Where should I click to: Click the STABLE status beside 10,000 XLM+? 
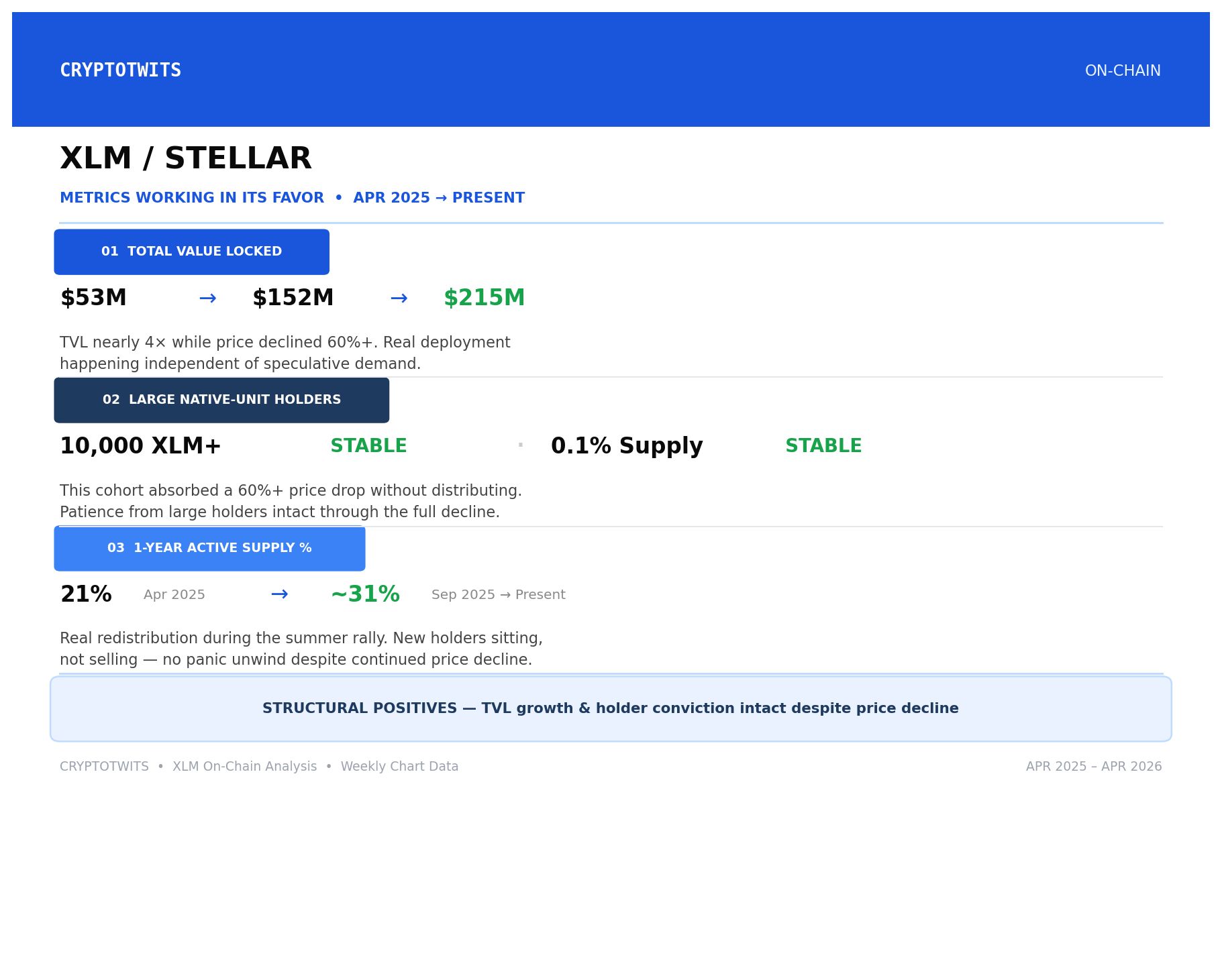pos(368,446)
